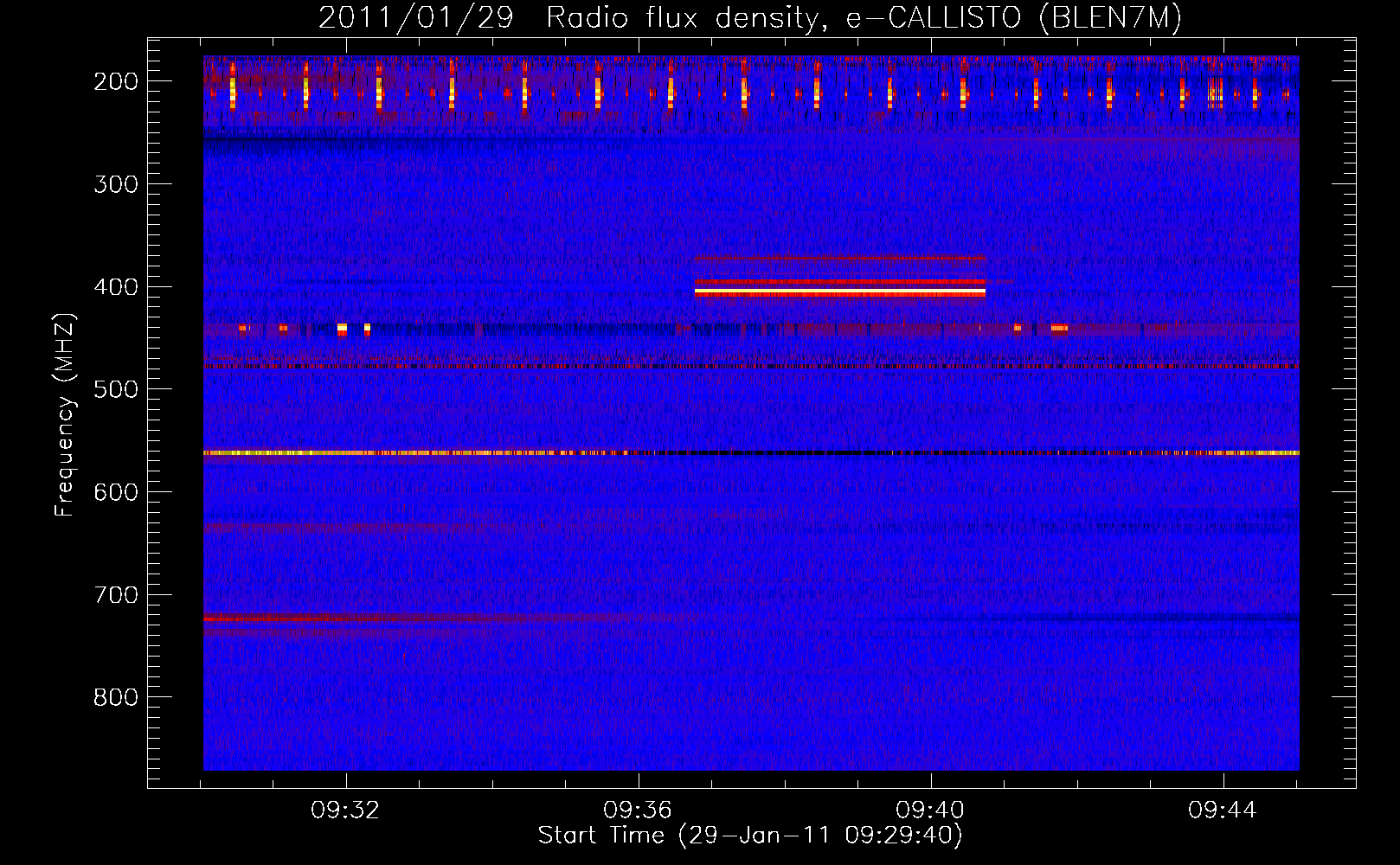Click the plot title 'Radio flux density, e-CALLISTO (BLEN7M)'

pos(863,18)
